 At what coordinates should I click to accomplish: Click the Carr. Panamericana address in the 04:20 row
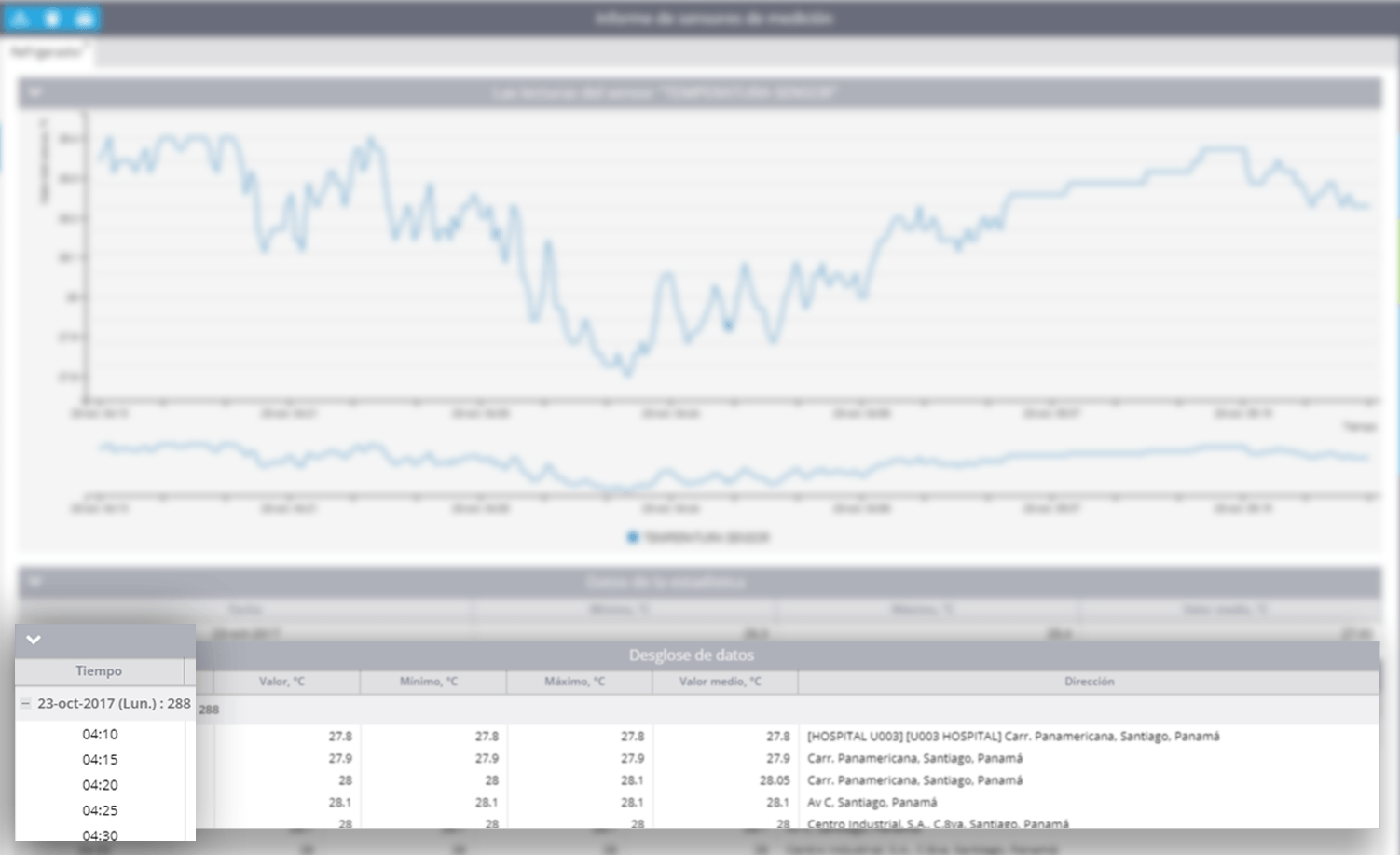click(x=914, y=780)
